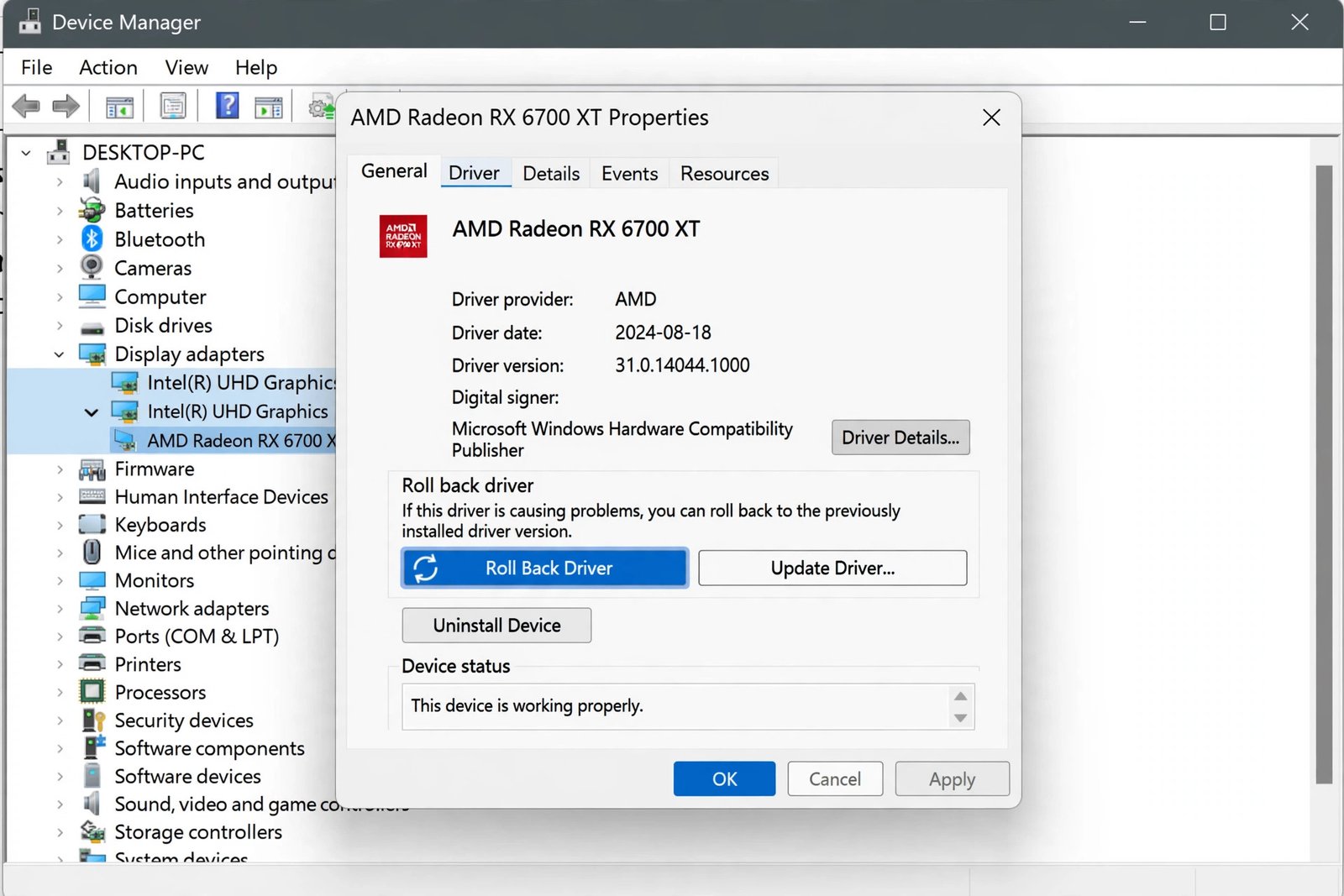Open the View menu

186,67
